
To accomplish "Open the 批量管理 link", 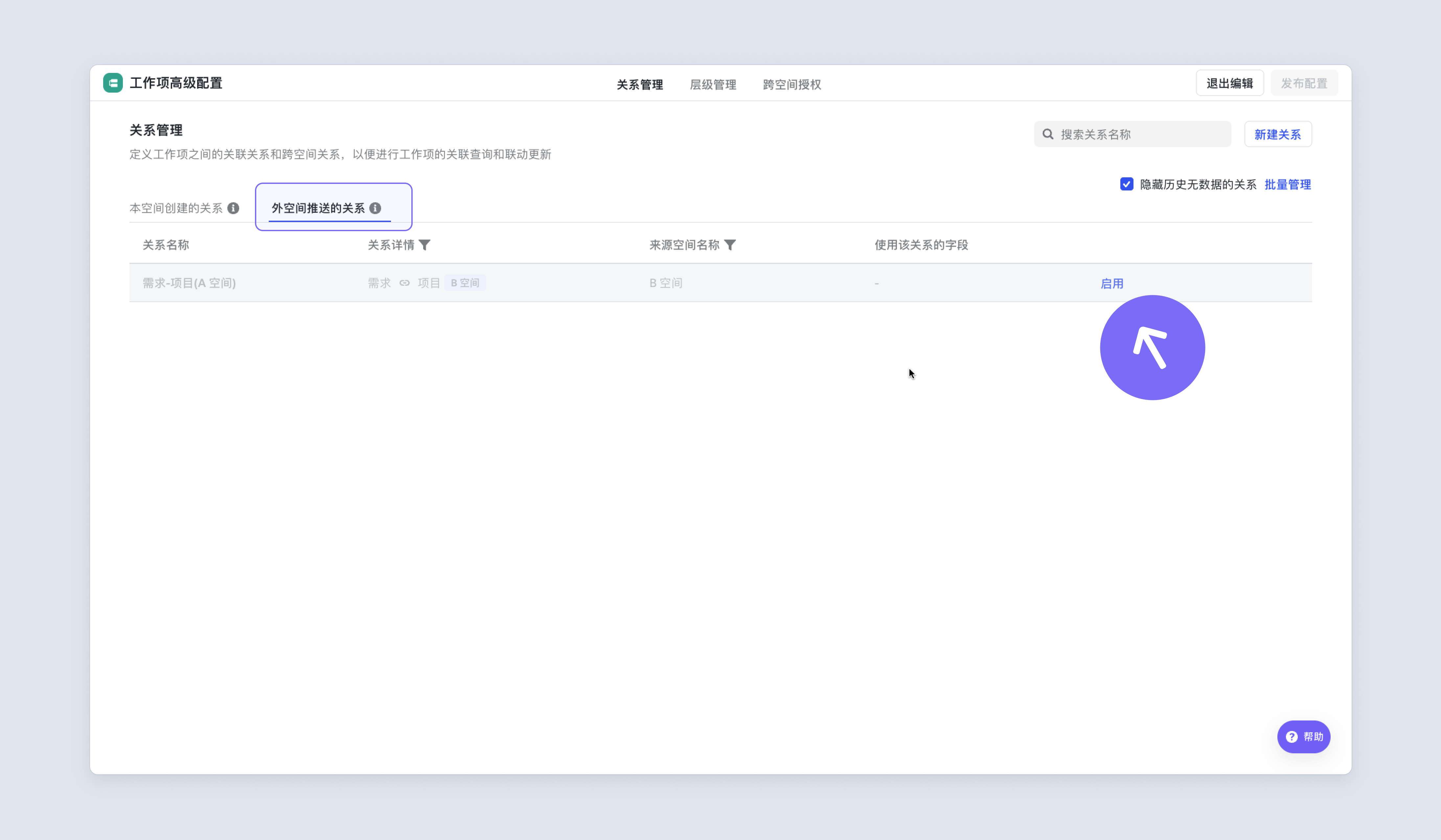I will tap(1287, 184).
